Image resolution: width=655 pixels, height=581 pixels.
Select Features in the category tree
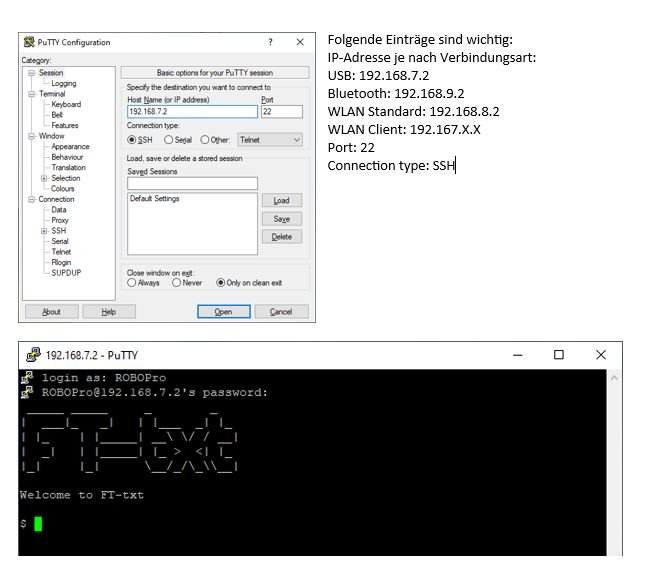pos(65,125)
